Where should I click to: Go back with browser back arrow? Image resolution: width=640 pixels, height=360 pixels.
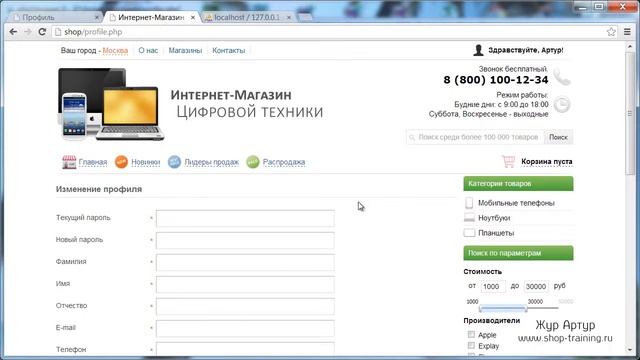(13, 32)
